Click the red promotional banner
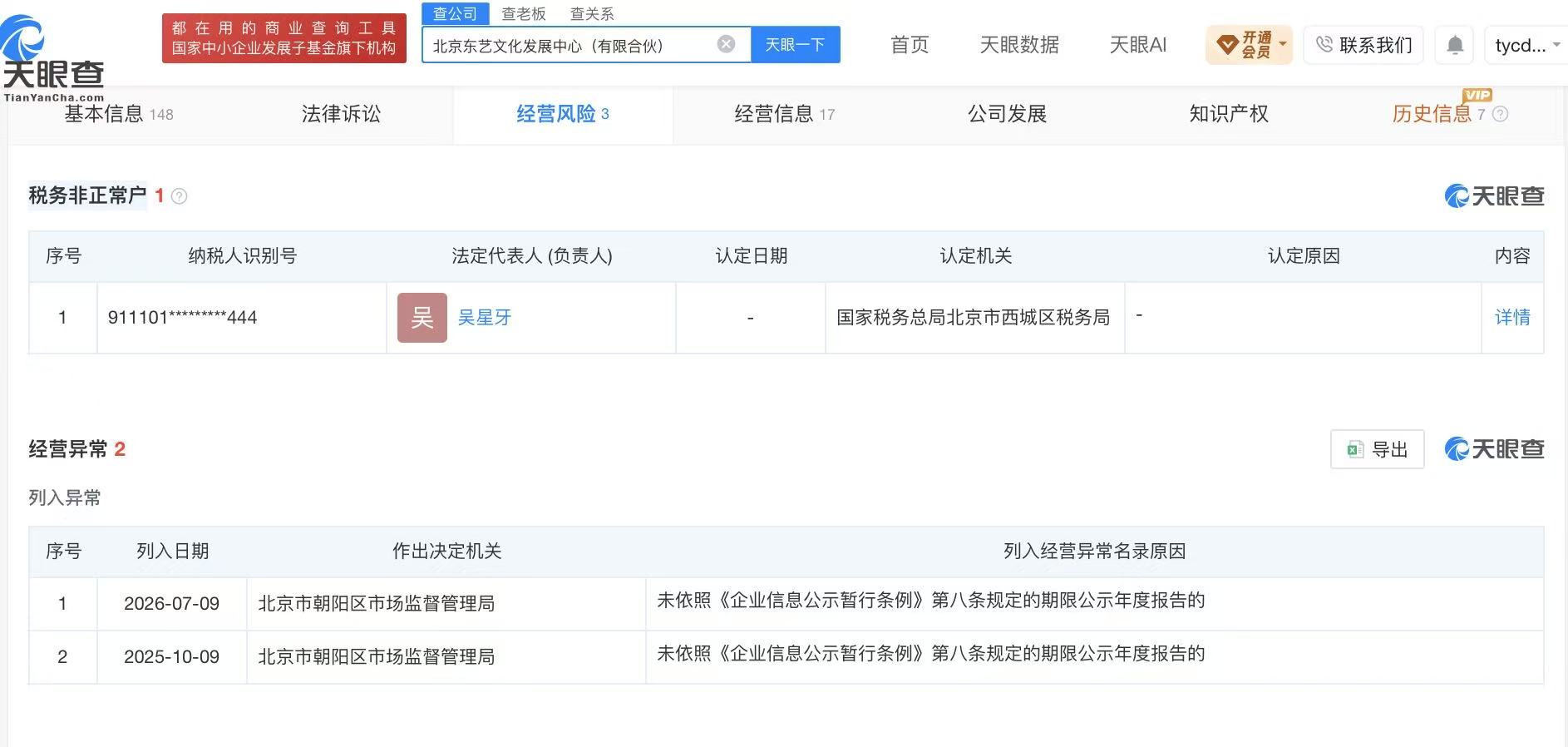 [x=284, y=38]
